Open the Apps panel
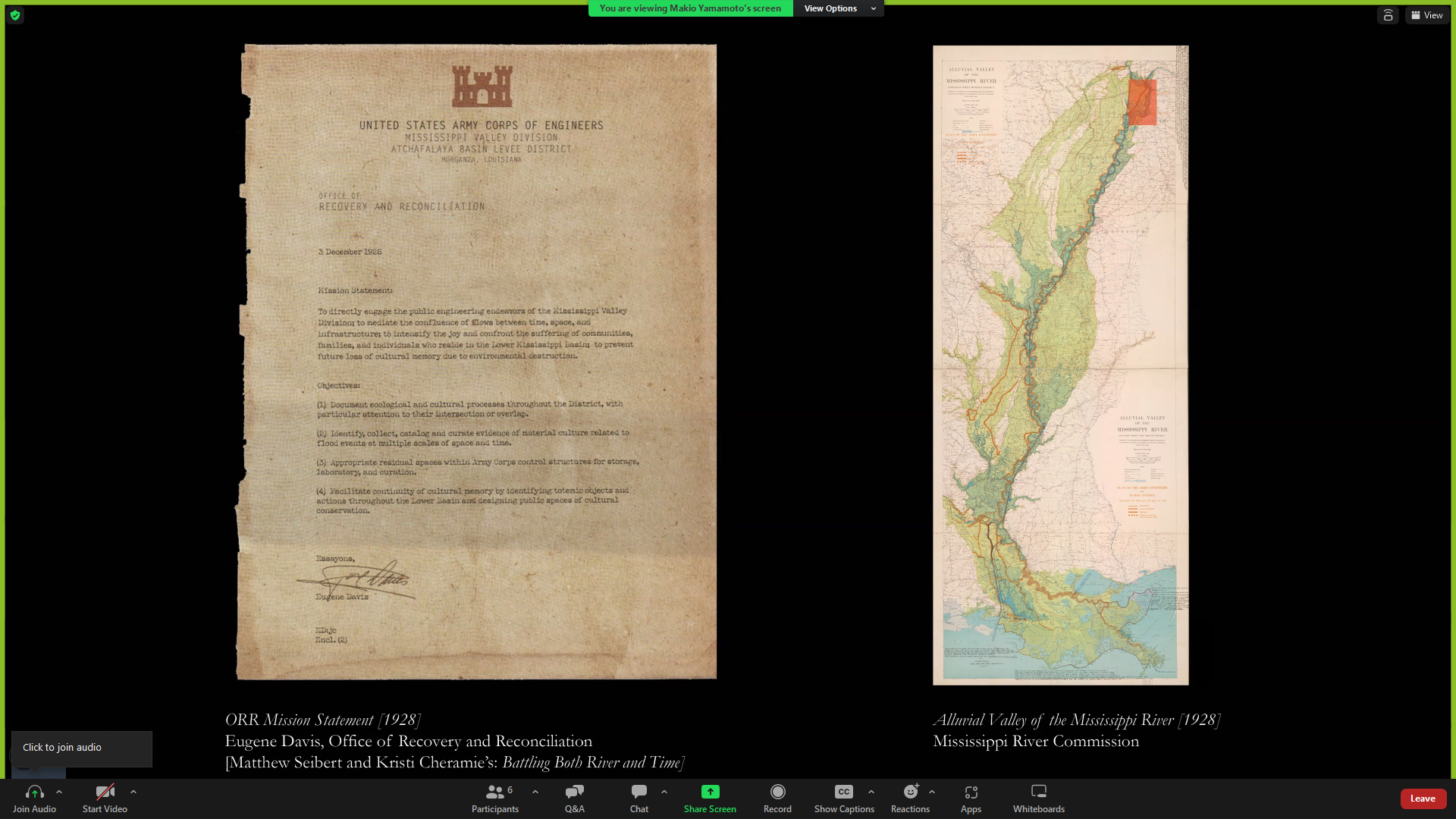The width and height of the screenshot is (1456, 819). (971, 799)
